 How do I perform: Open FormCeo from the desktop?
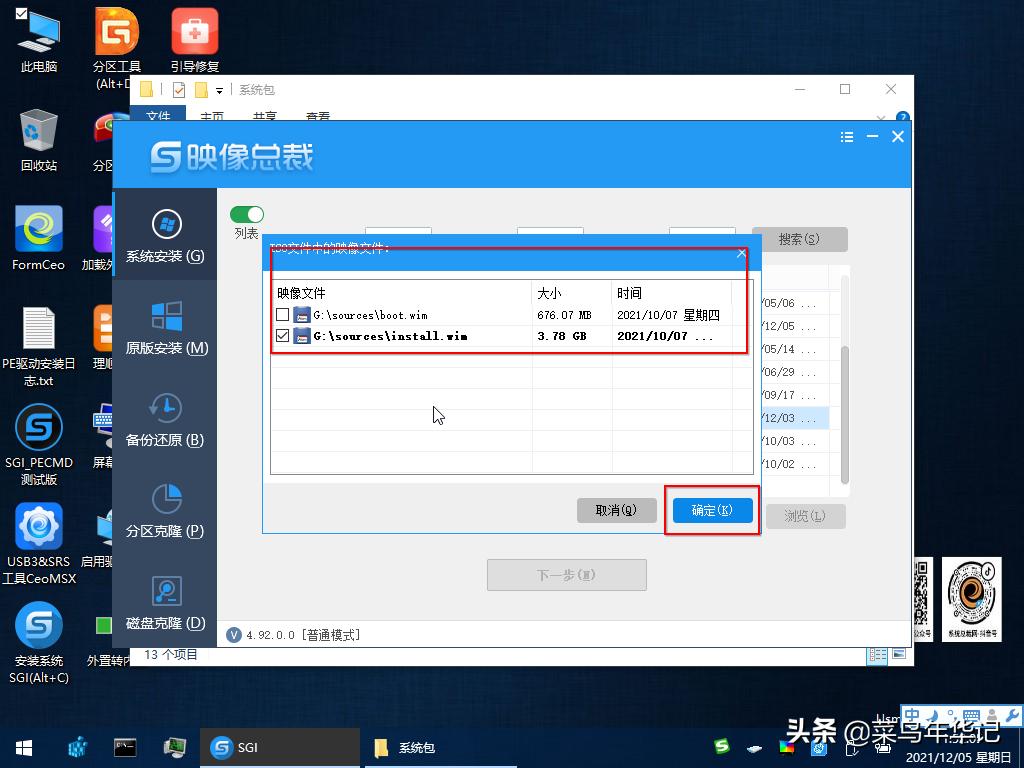[x=38, y=228]
